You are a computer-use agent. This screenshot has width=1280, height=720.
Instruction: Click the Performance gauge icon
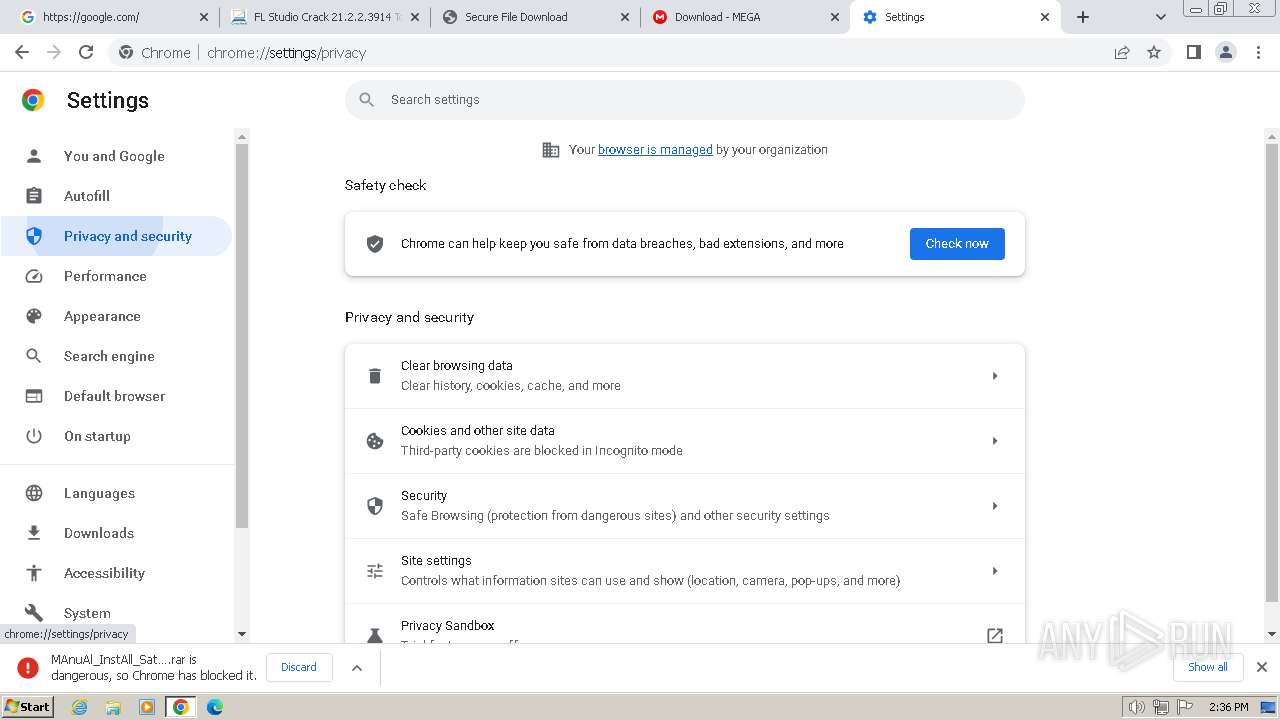(x=34, y=276)
